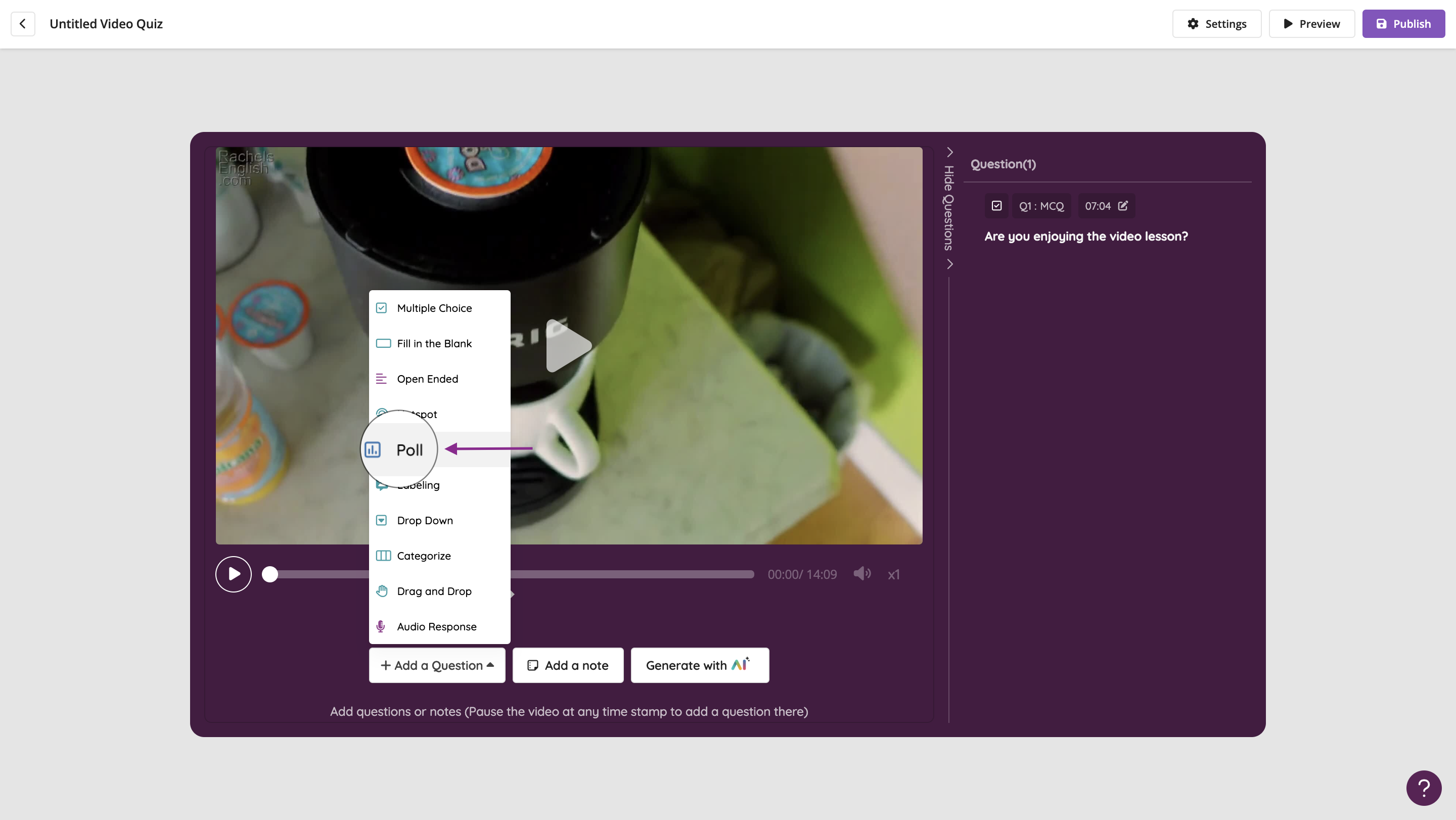
Task: Pick Audio Response question type
Action: click(436, 627)
